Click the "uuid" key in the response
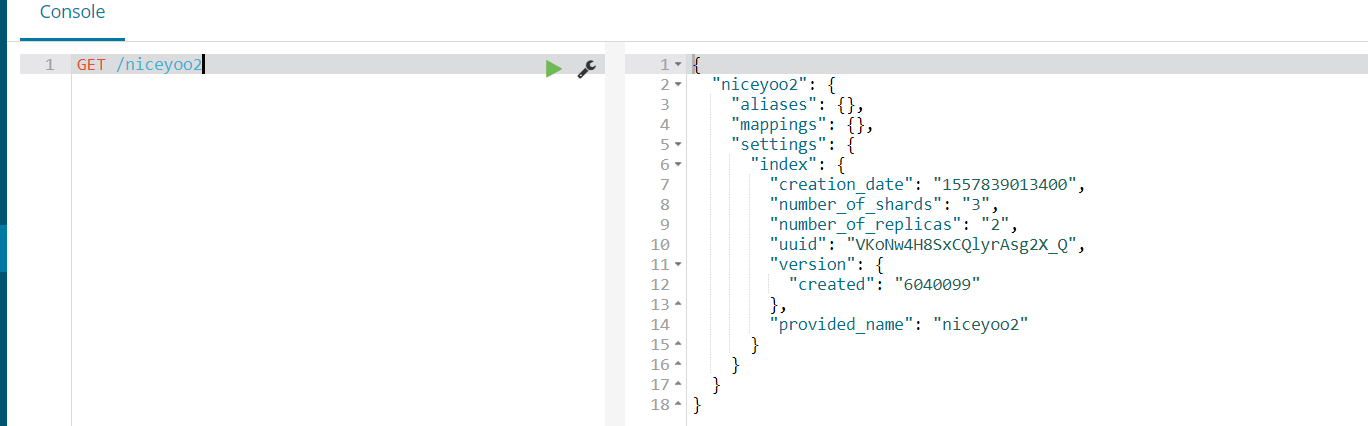This screenshot has width=1368, height=426. point(799,245)
